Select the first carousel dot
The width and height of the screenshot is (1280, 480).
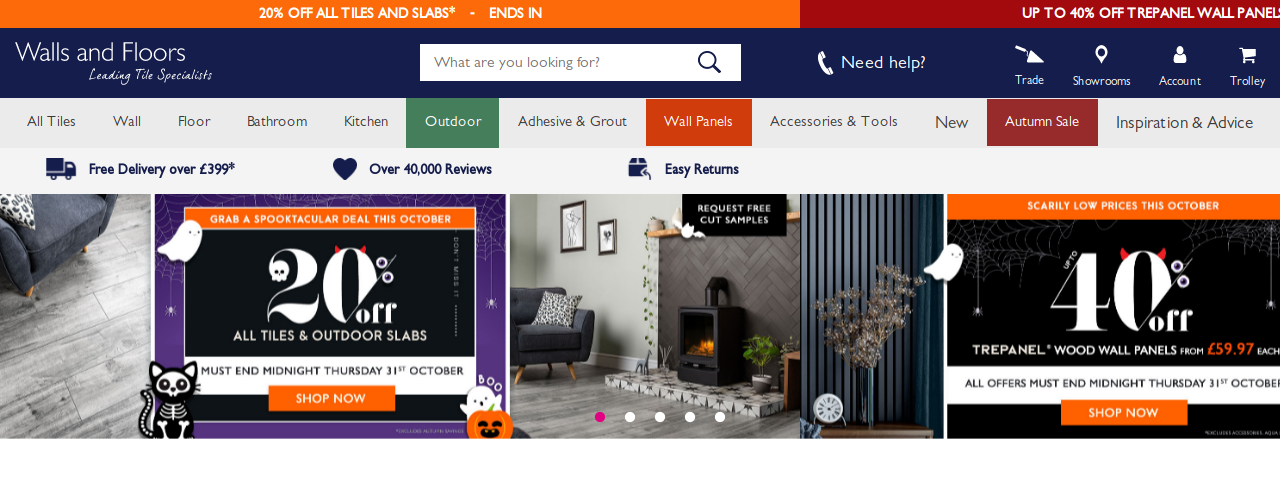point(600,417)
